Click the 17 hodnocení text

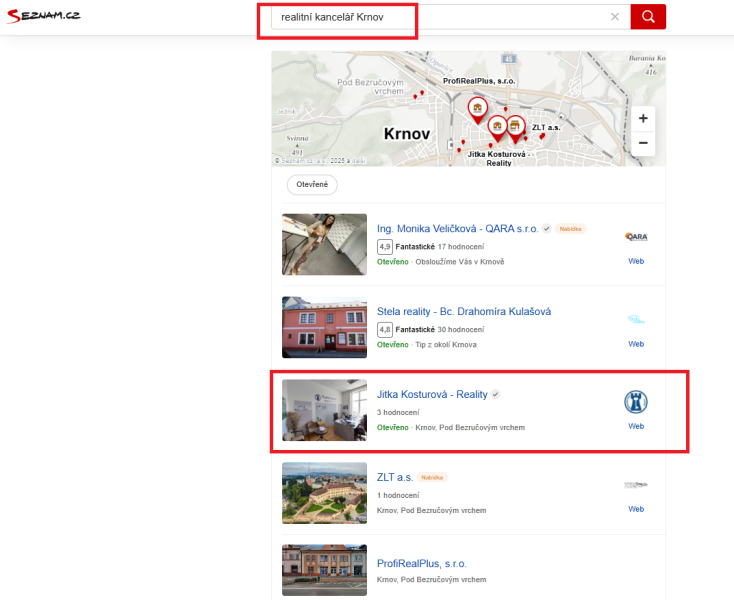click(x=461, y=247)
